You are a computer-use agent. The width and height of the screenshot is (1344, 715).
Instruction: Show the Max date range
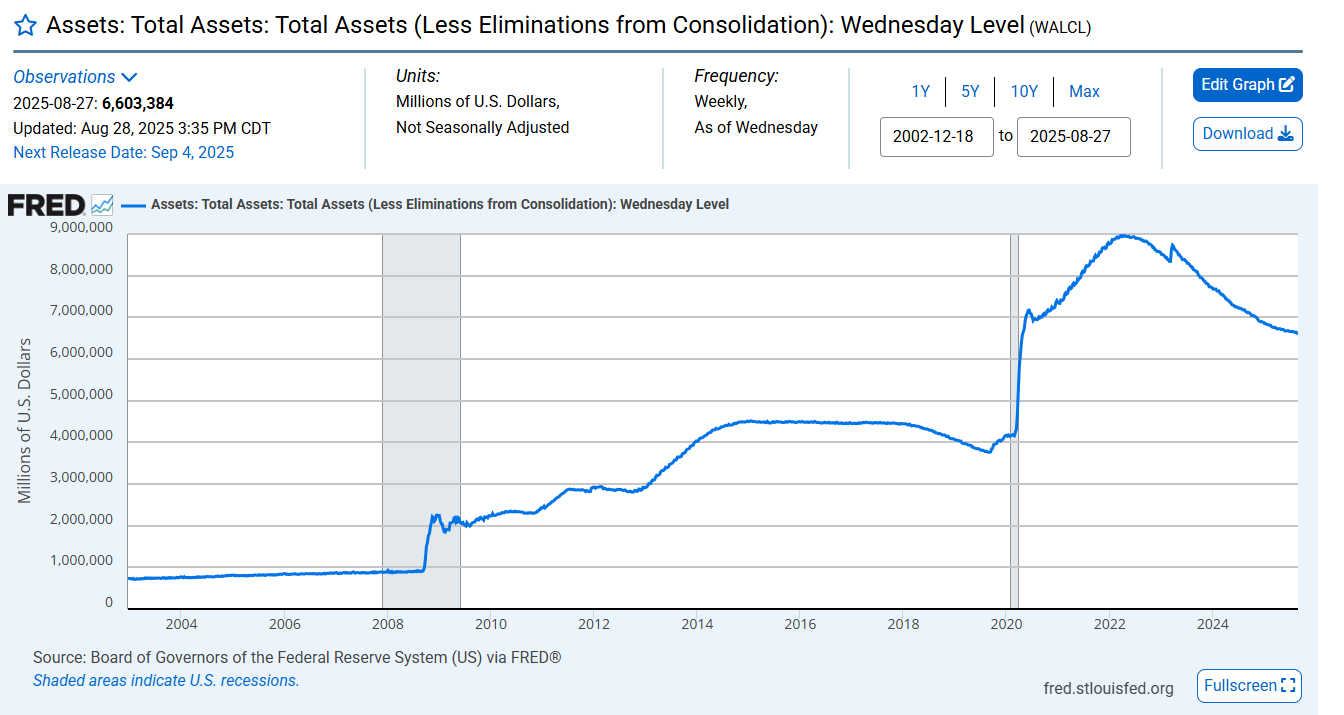[x=1084, y=92]
